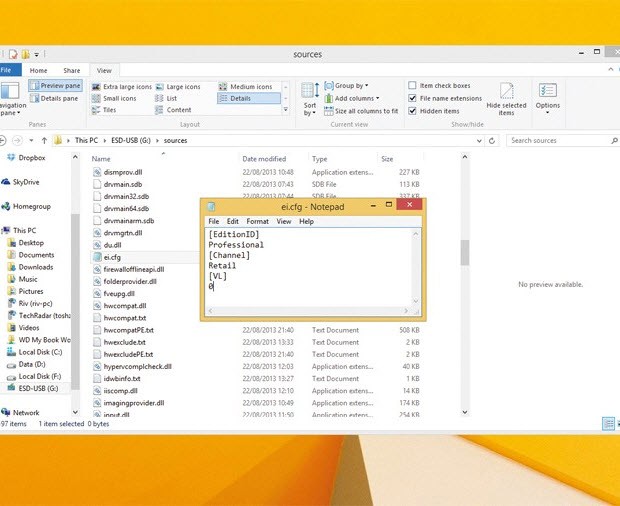Open the Dropbox folder in sidebar
The height and width of the screenshot is (506, 620).
tap(31, 158)
